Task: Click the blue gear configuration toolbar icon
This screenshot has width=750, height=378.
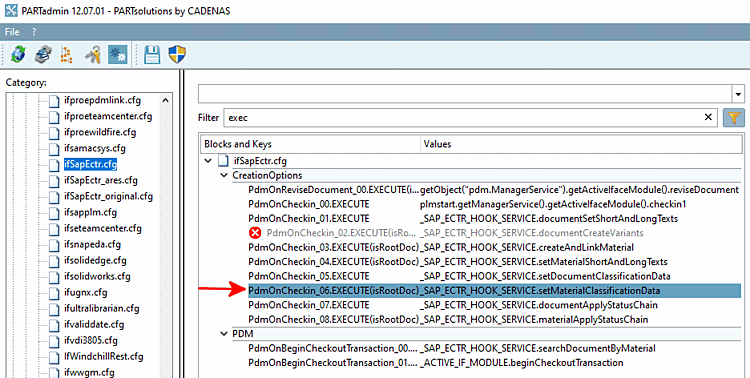Action: (117, 54)
